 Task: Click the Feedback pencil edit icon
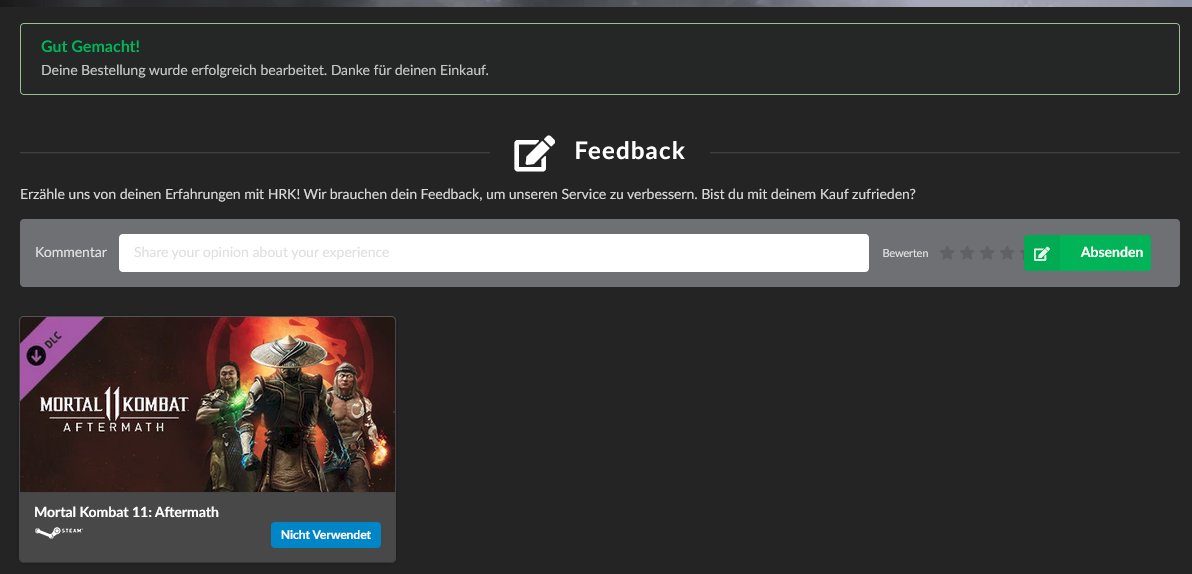coord(534,153)
